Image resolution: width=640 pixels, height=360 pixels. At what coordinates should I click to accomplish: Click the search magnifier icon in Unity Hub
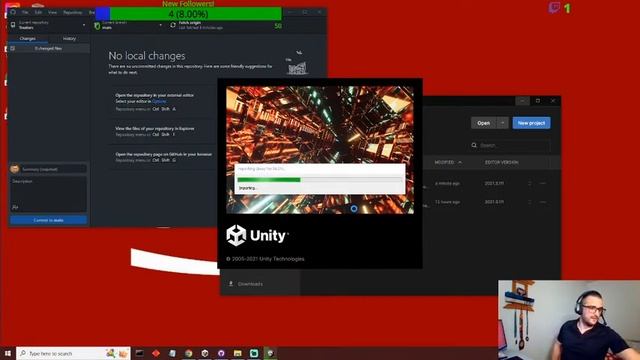[x=474, y=145]
